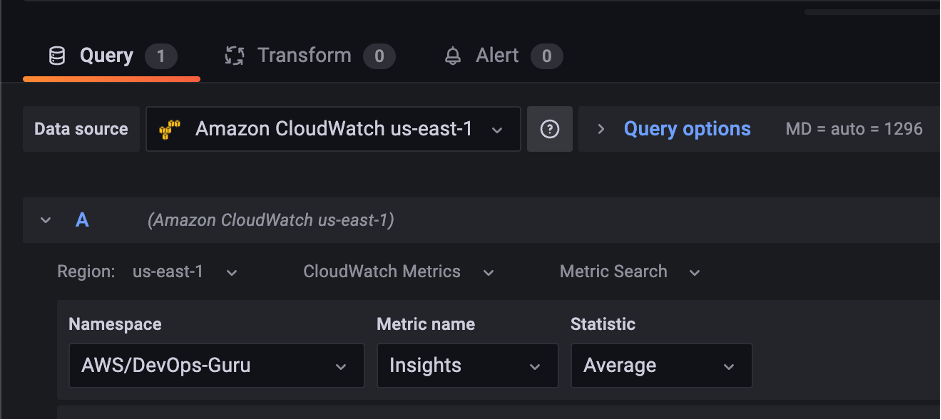Open the Metric Search type dropdown
941x420 pixels.
pyautogui.click(x=630, y=272)
